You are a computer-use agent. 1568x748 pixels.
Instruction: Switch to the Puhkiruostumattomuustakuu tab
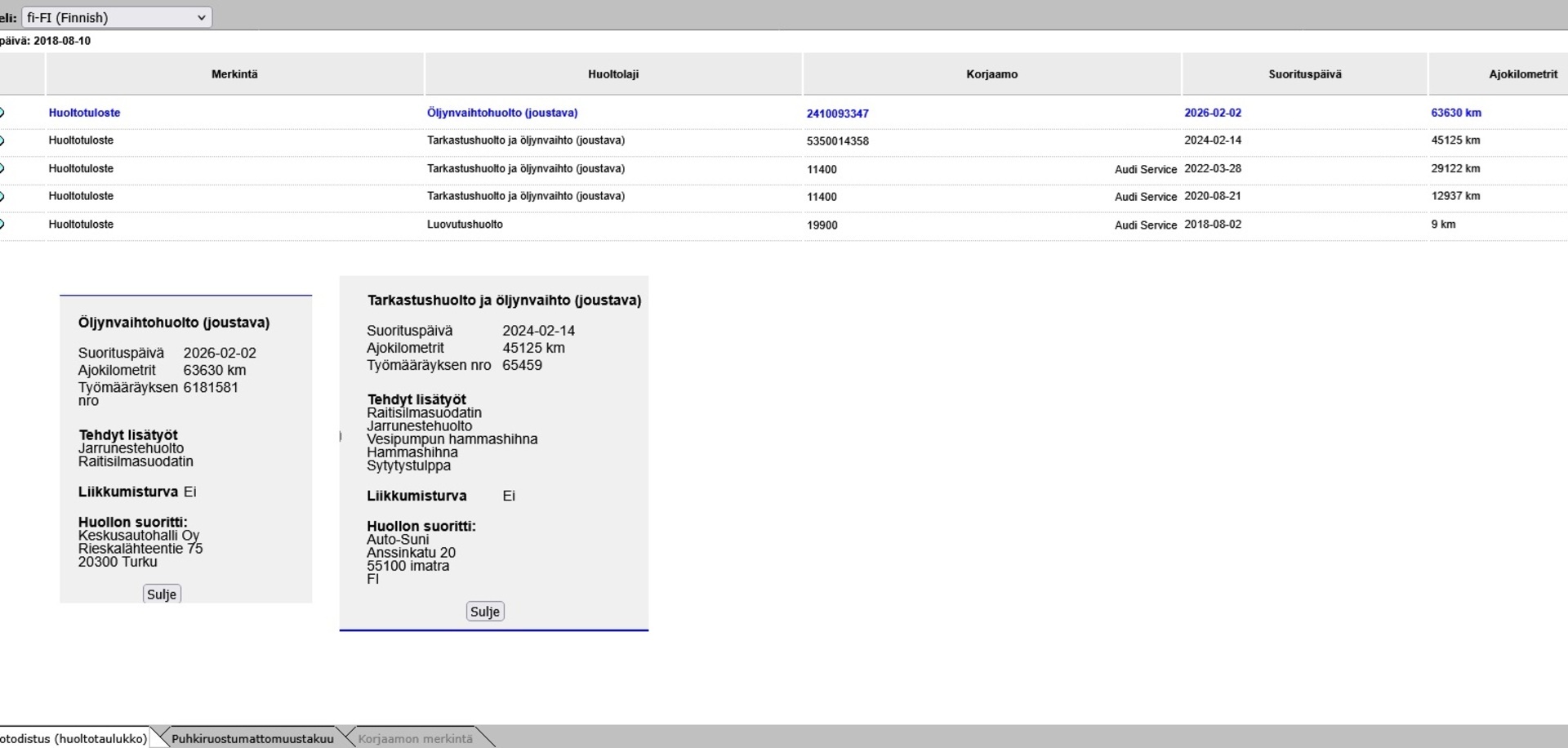tap(252, 738)
